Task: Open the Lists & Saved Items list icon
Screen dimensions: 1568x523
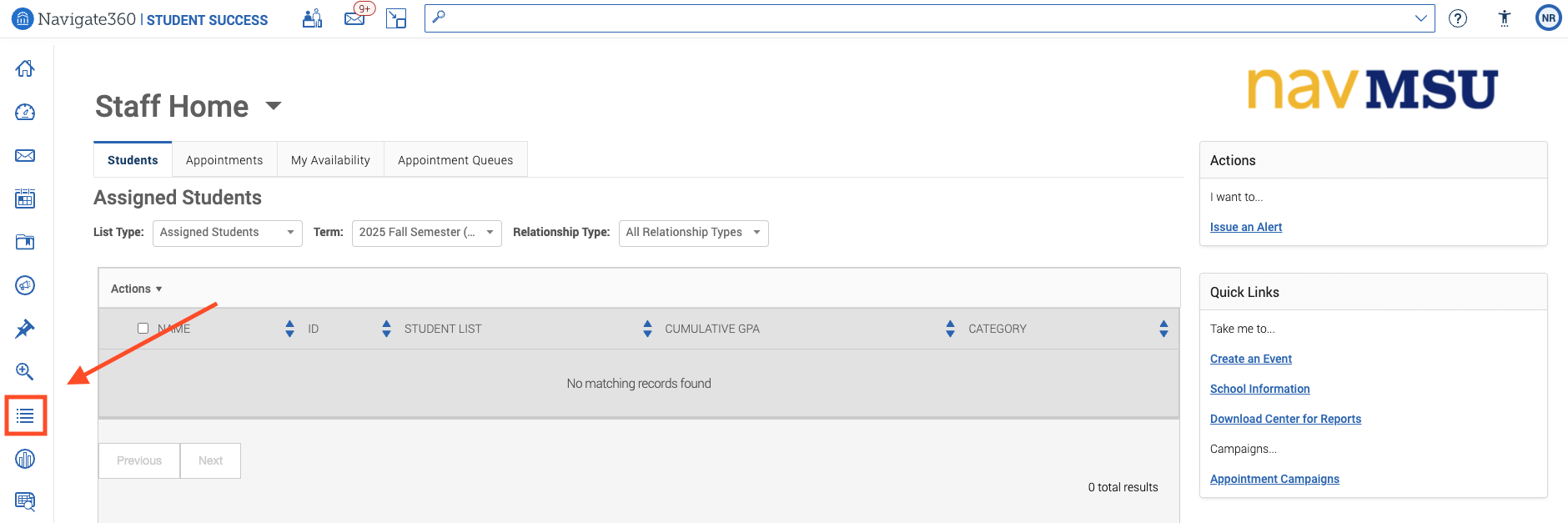Action: click(25, 415)
